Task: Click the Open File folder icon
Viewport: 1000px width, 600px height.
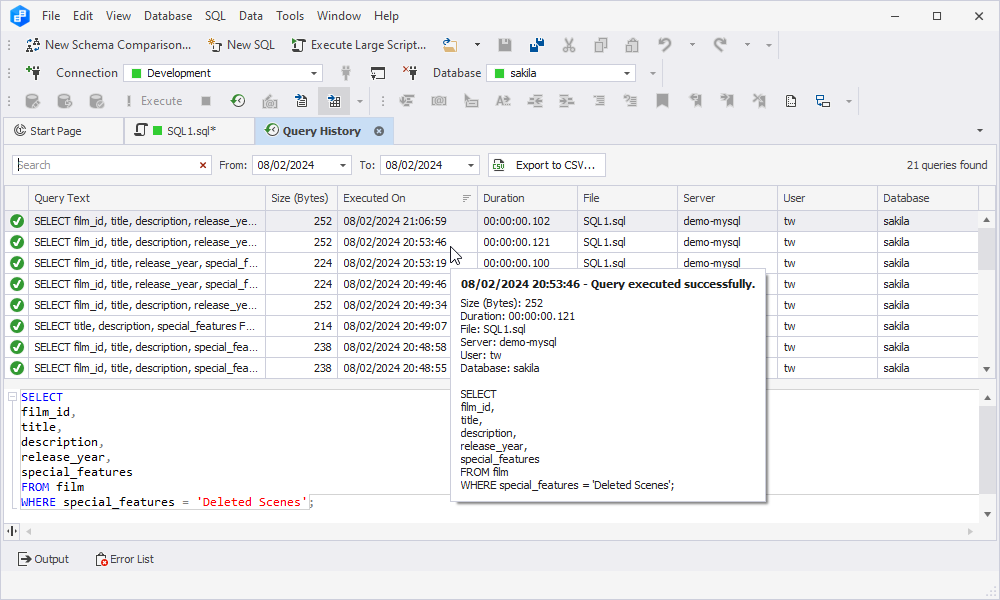Action: pyautogui.click(x=450, y=45)
